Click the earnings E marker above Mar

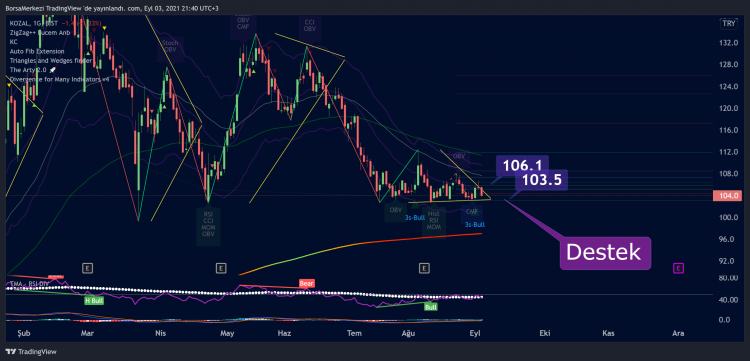pyautogui.click(x=87, y=268)
